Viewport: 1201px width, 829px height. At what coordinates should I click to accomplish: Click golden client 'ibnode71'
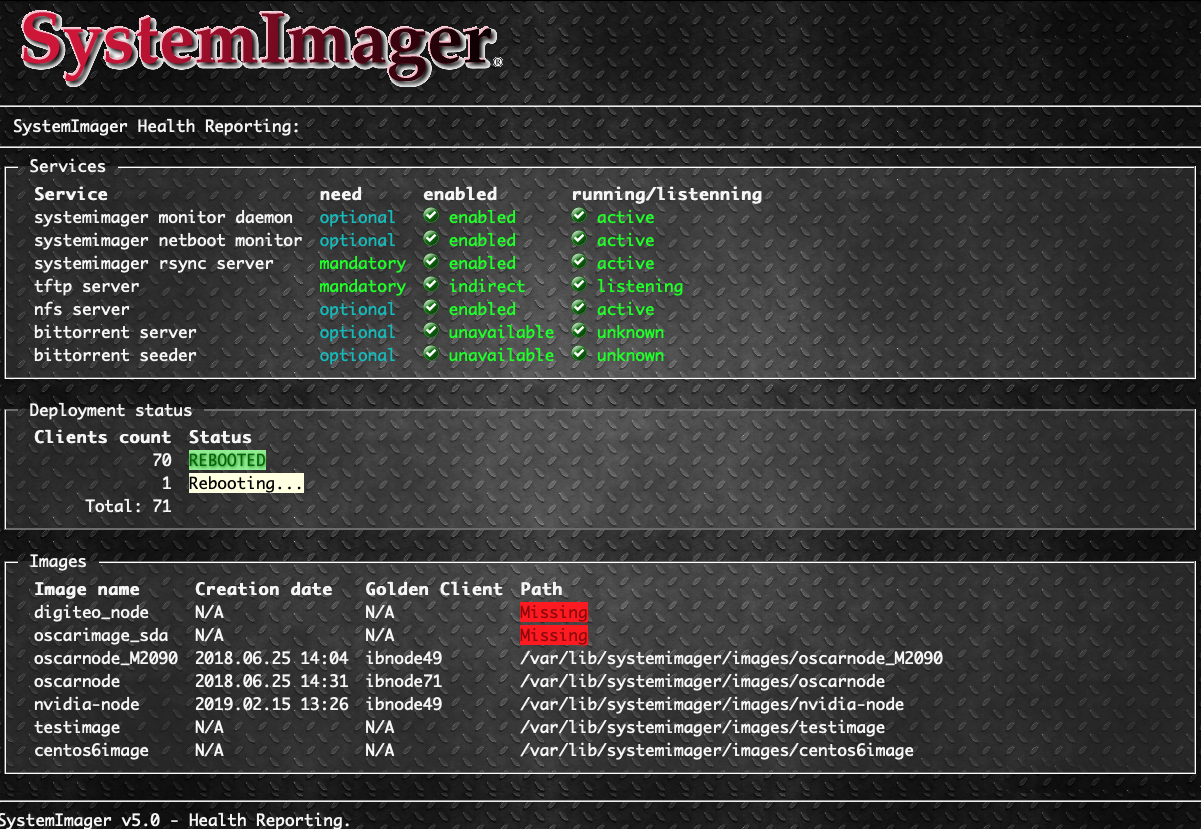click(x=404, y=681)
